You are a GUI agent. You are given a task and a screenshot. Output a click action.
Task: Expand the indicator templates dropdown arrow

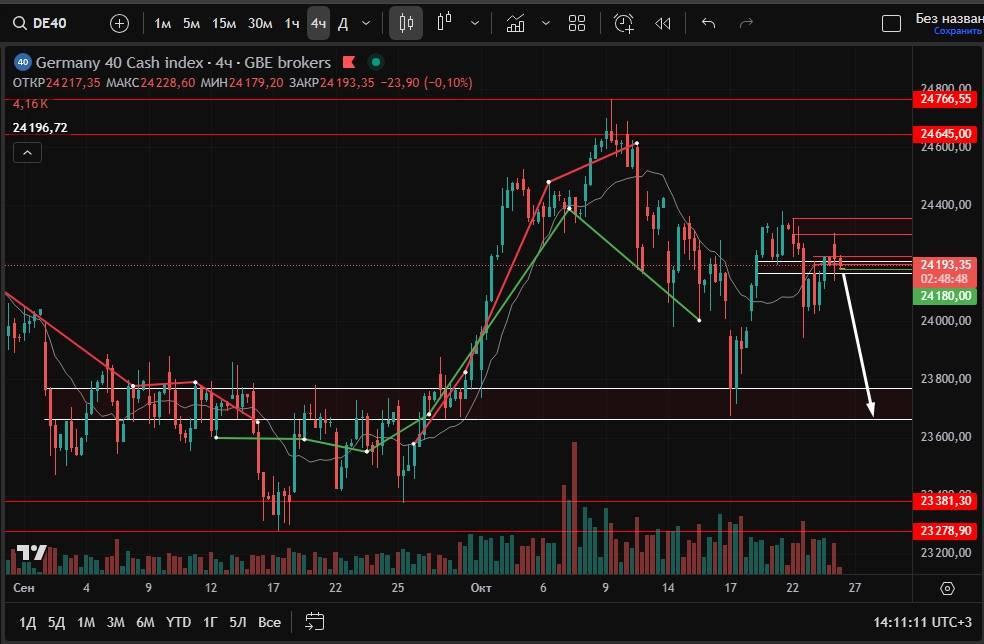(x=546, y=23)
